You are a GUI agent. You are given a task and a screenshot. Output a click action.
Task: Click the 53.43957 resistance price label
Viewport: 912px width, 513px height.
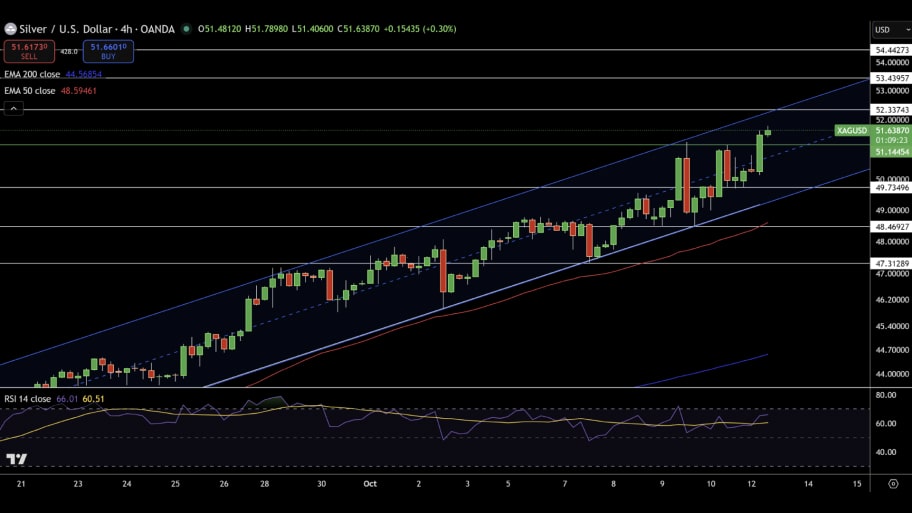click(x=890, y=78)
